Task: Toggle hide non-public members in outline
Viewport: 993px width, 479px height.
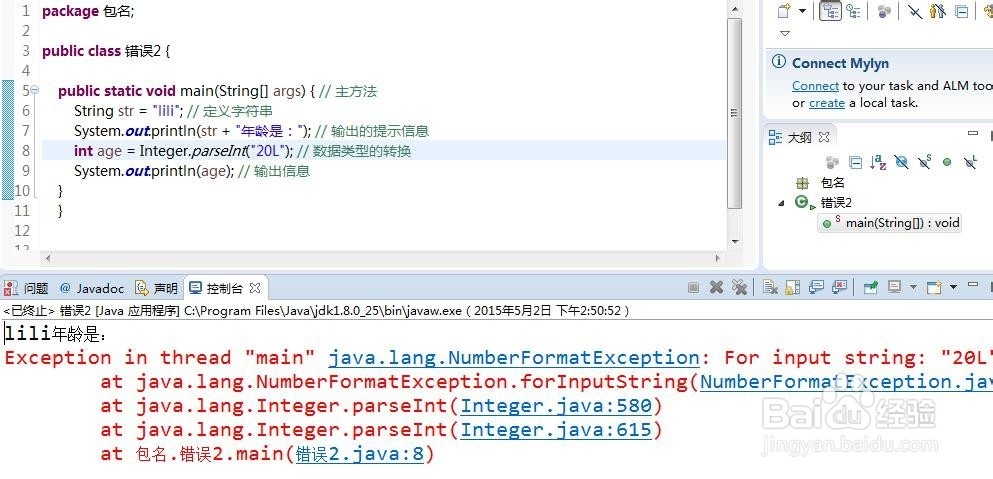Action: click(x=947, y=162)
